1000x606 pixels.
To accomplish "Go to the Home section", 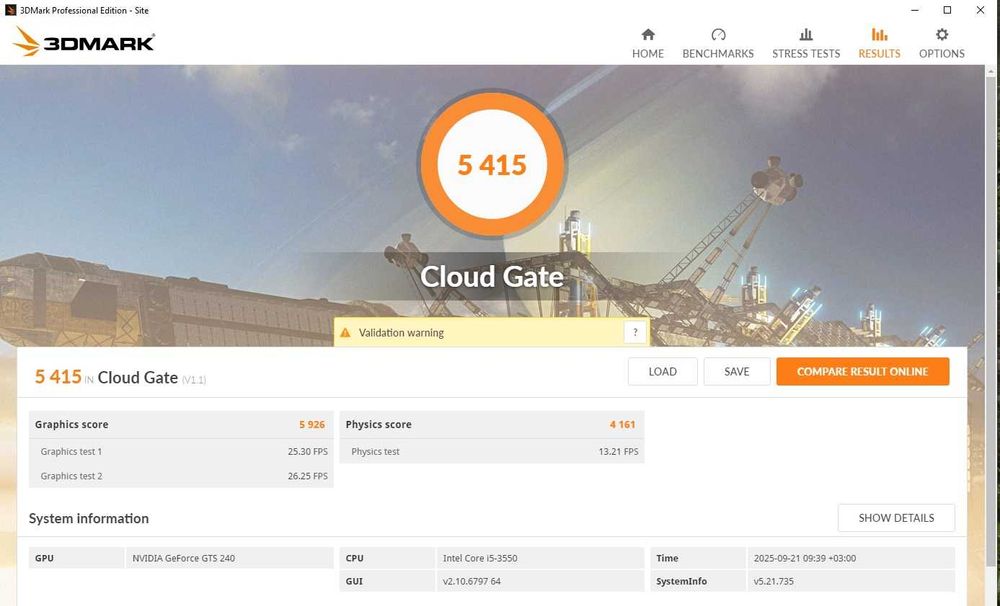I will 648,35.
